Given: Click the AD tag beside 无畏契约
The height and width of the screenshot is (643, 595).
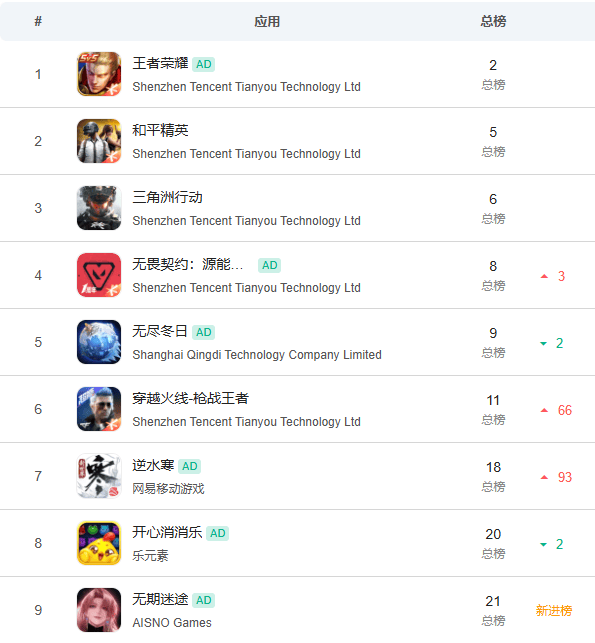Looking at the screenshot, I should click(269, 265).
